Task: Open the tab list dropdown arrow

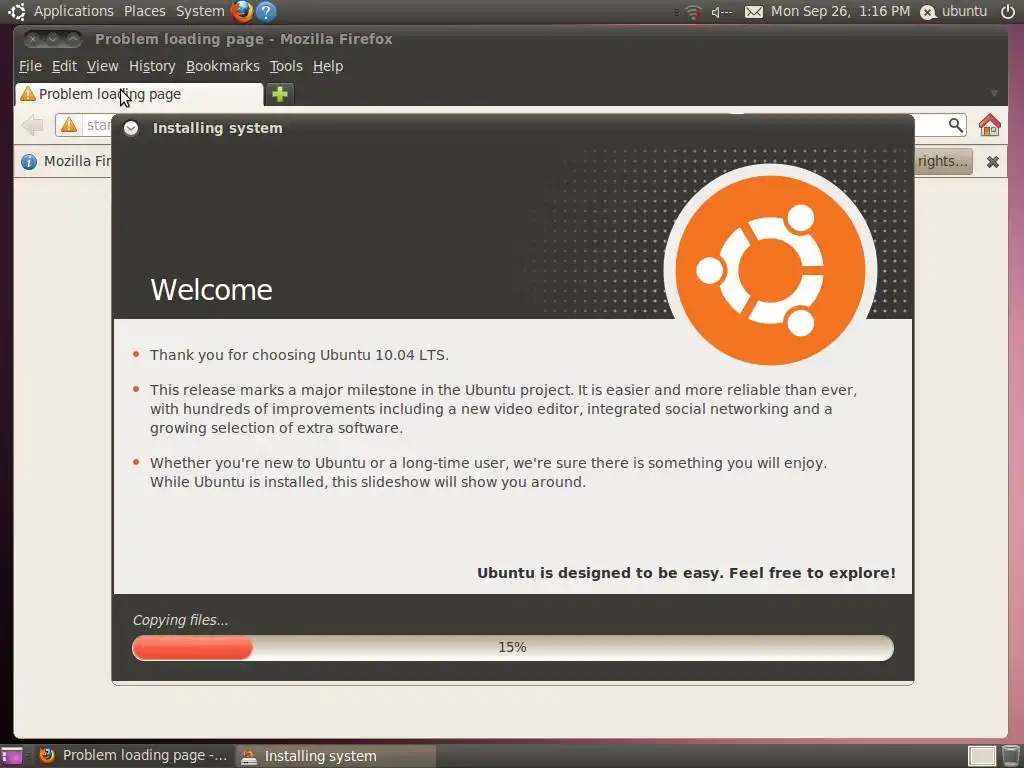Action: pos(994,94)
